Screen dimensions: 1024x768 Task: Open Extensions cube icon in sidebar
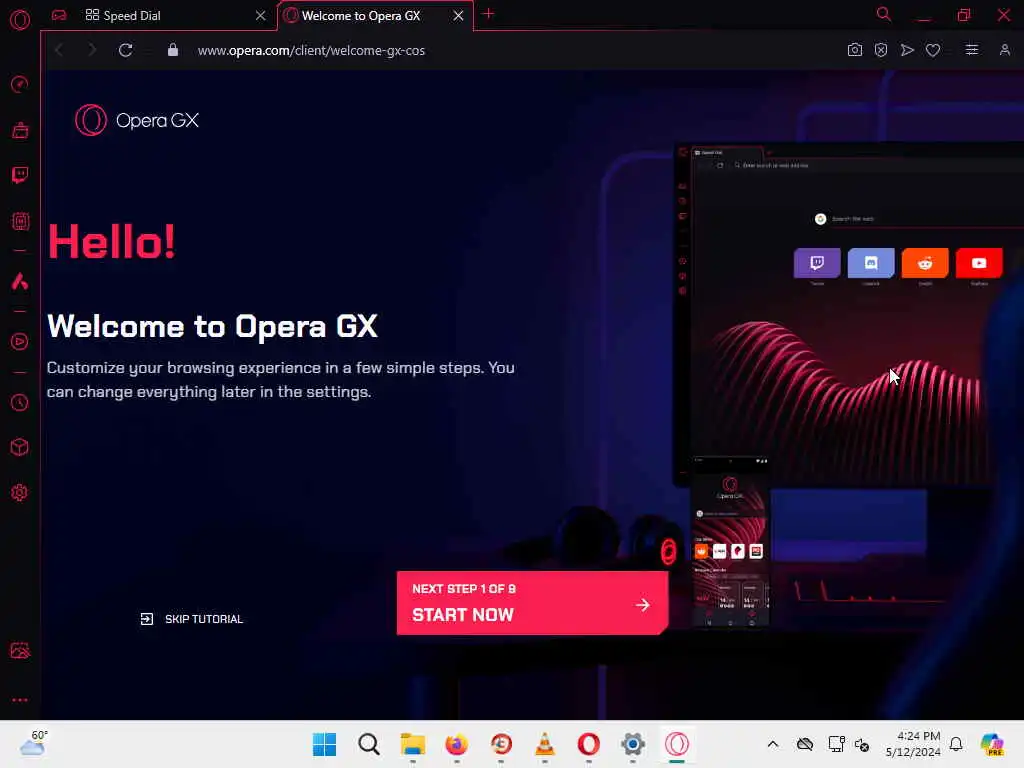20,447
